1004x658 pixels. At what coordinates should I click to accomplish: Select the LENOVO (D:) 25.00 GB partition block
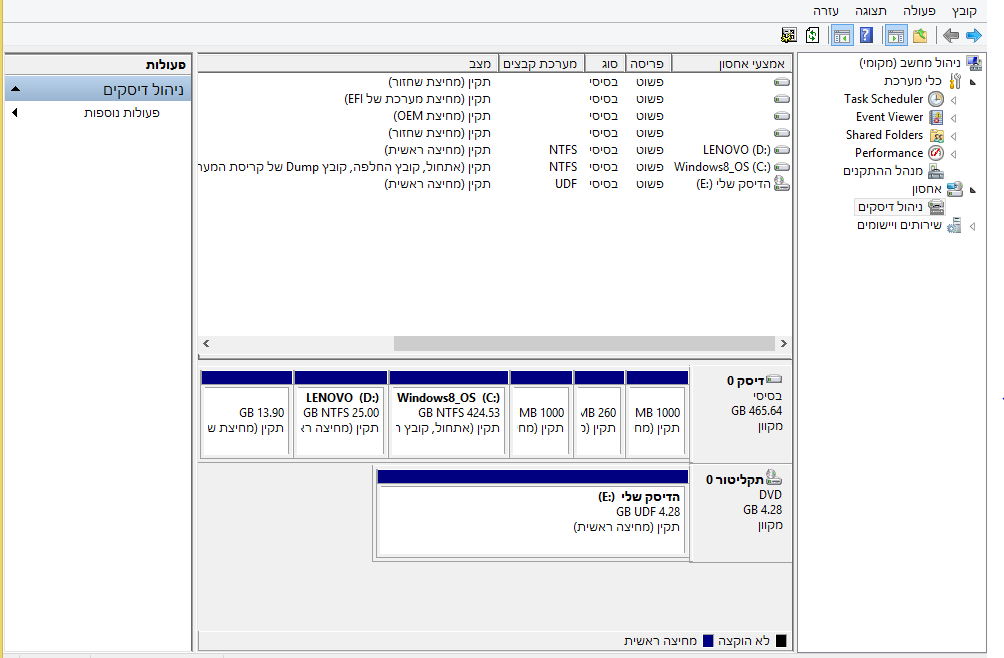click(x=341, y=413)
